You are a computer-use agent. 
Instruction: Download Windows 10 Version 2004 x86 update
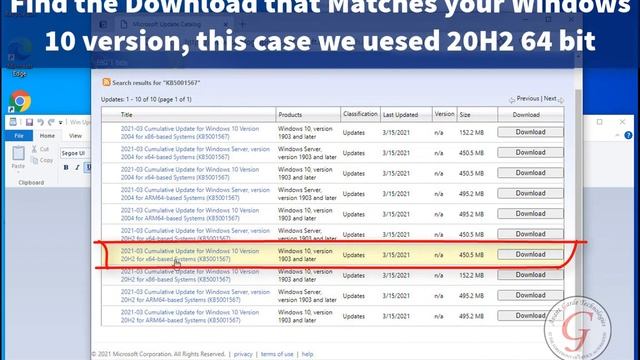pos(530,132)
